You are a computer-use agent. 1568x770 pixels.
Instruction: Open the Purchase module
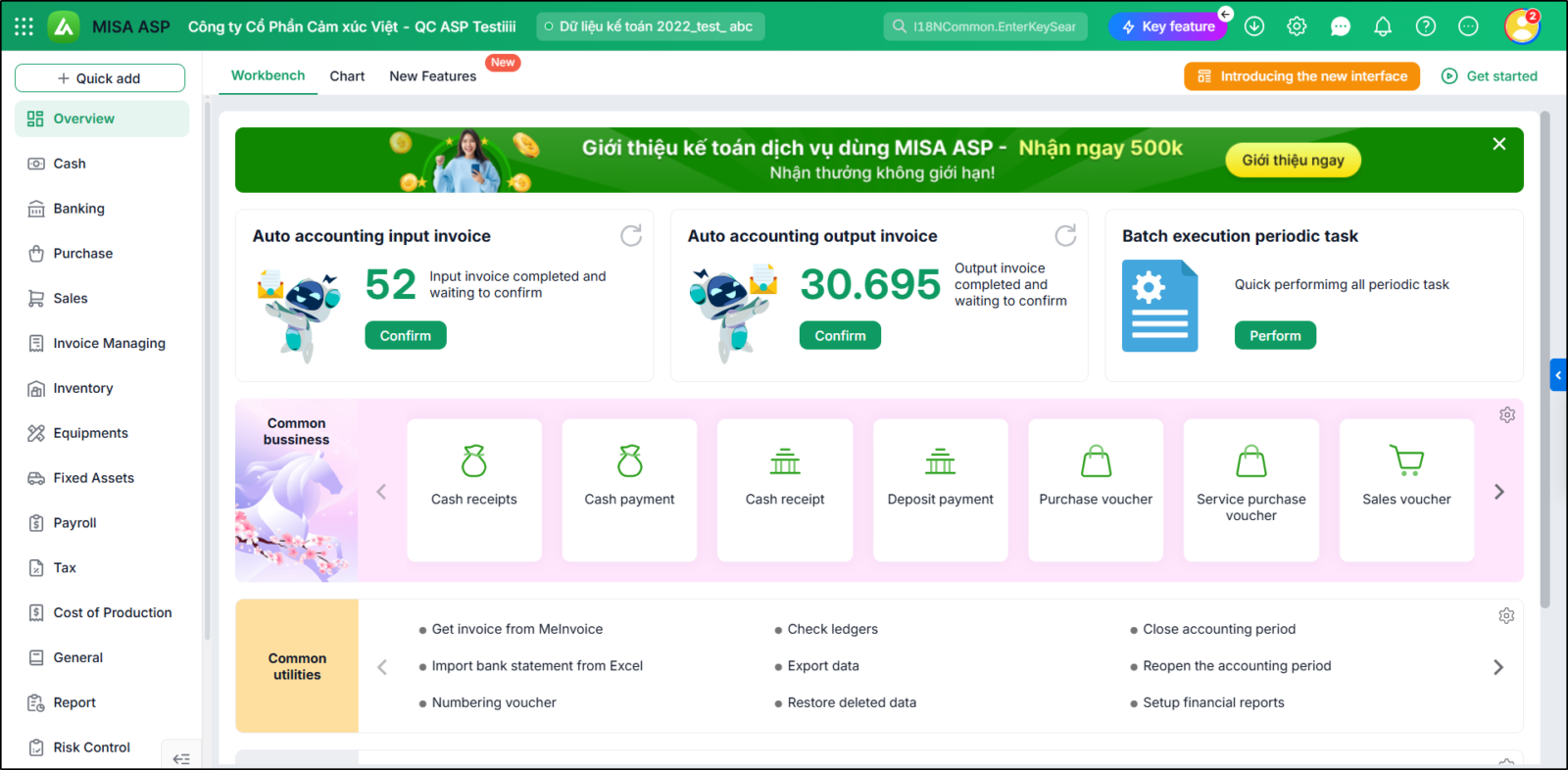pyautogui.click(x=102, y=254)
